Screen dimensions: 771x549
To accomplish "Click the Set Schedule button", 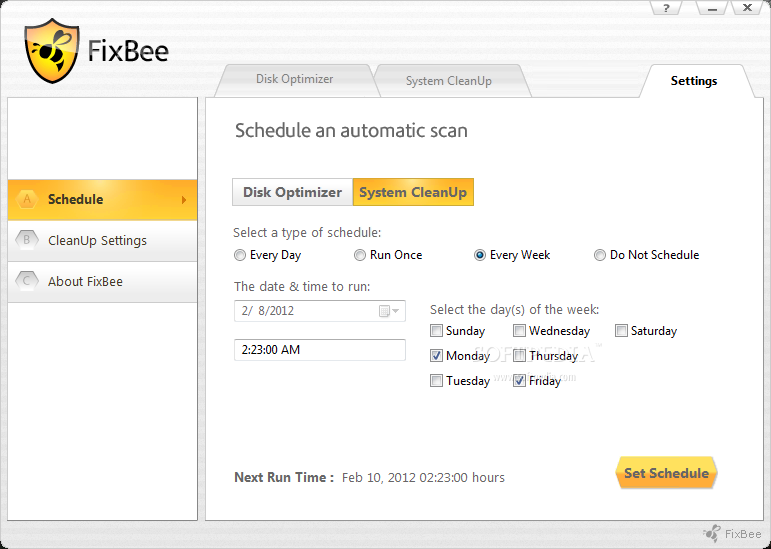I will [x=666, y=473].
